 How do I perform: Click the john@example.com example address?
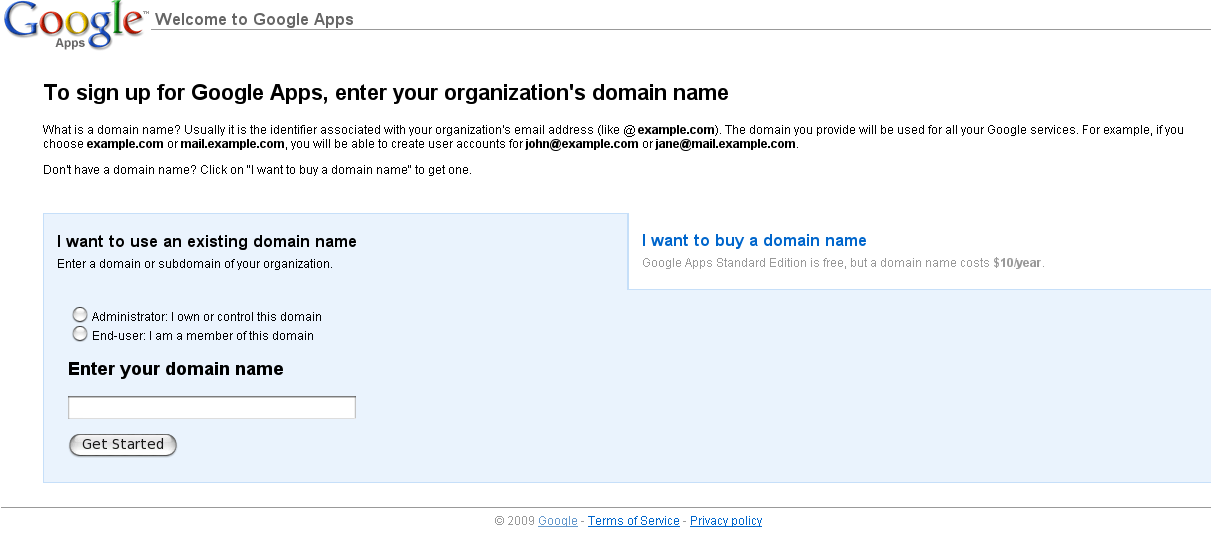click(x=582, y=144)
